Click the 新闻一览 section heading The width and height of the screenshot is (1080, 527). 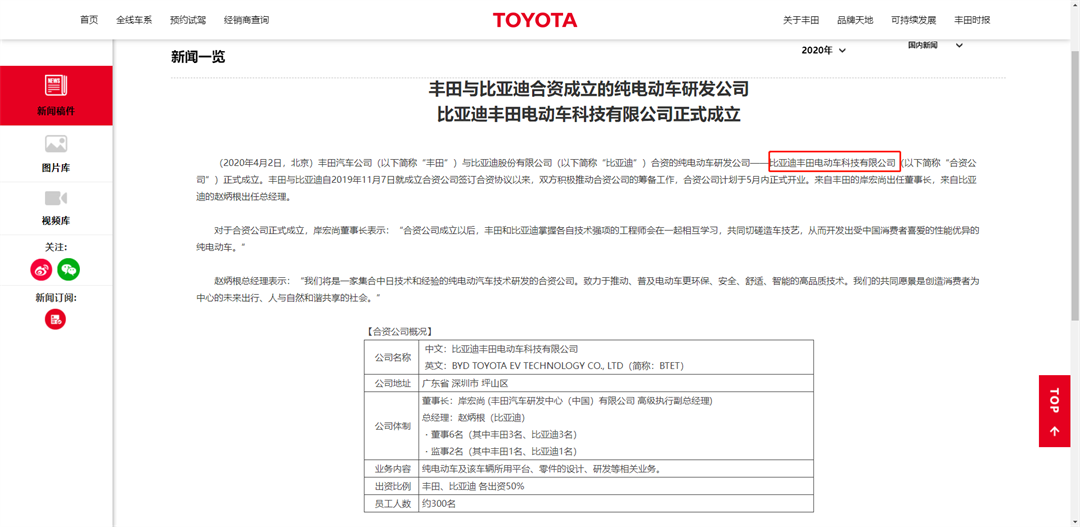pos(198,57)
